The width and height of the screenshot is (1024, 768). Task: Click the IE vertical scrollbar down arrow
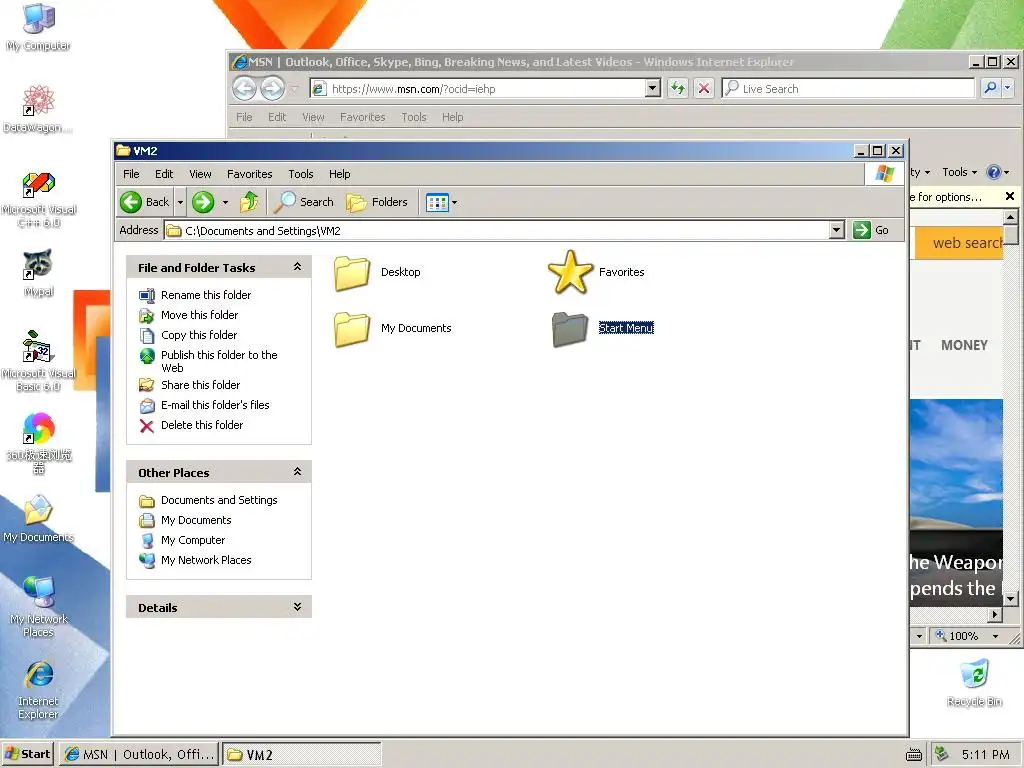pyautogui.click(x=1010, y=599)
